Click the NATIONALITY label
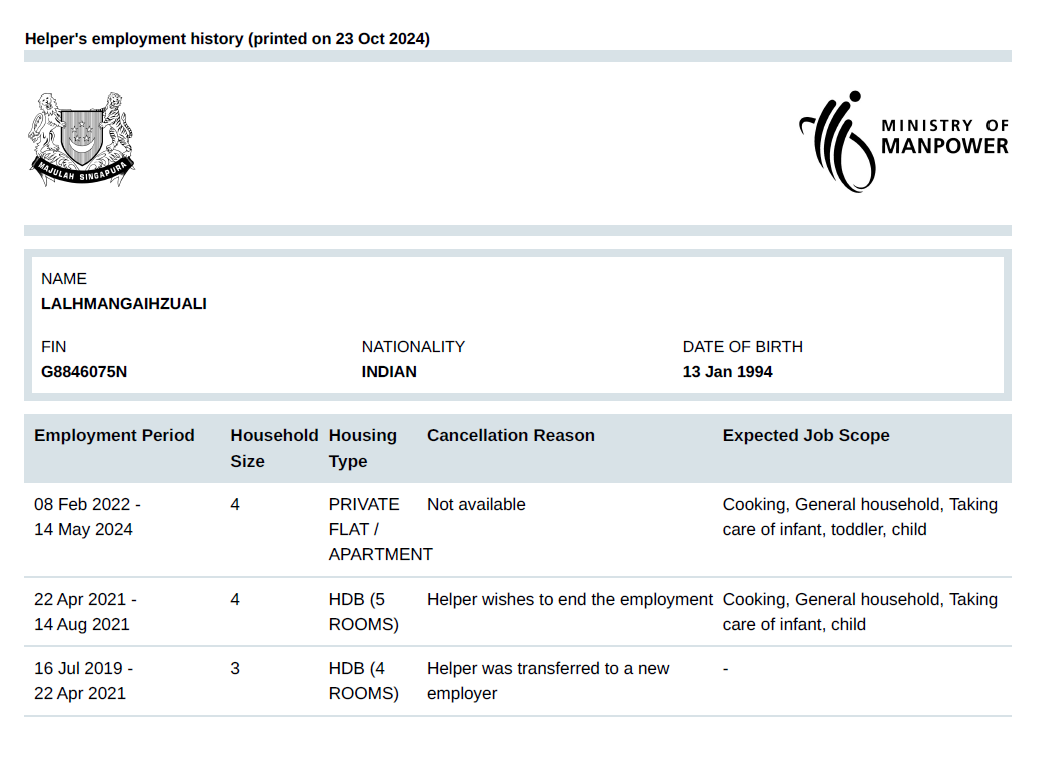 pos(413,347)
